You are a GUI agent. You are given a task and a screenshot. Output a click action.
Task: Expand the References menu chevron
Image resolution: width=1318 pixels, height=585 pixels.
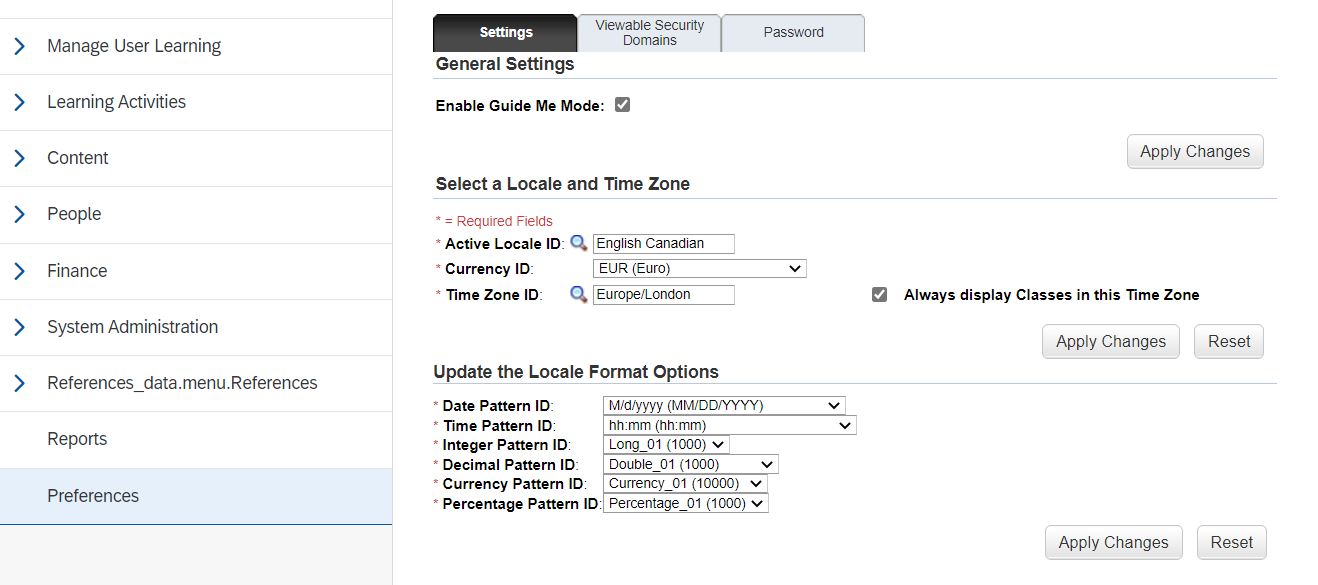pyautogui.click(x=19, y=383)
